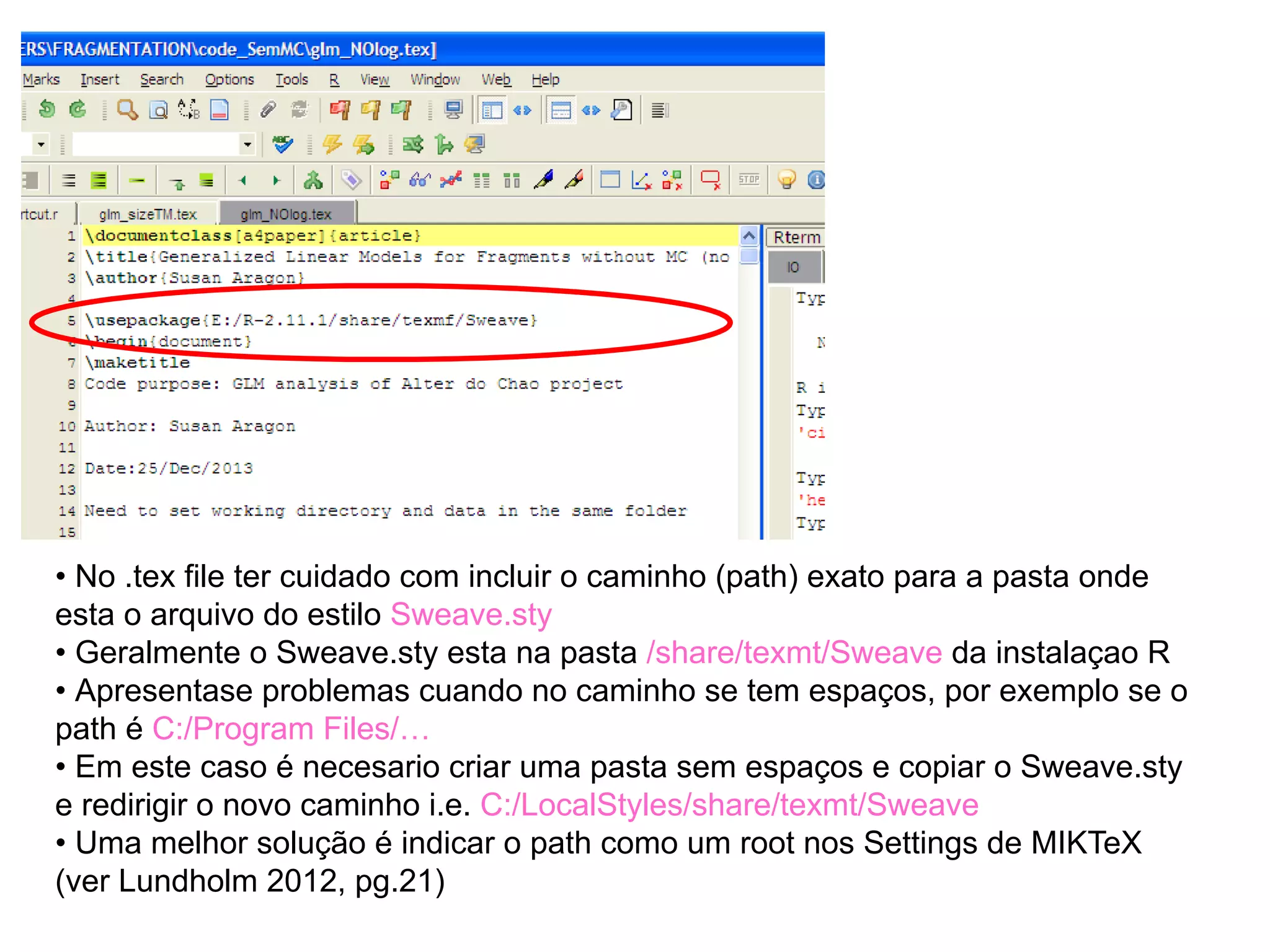This screenshot has height=952, width=1270.
Task: Click the tag label icon
Action: [x=352, y=180]
